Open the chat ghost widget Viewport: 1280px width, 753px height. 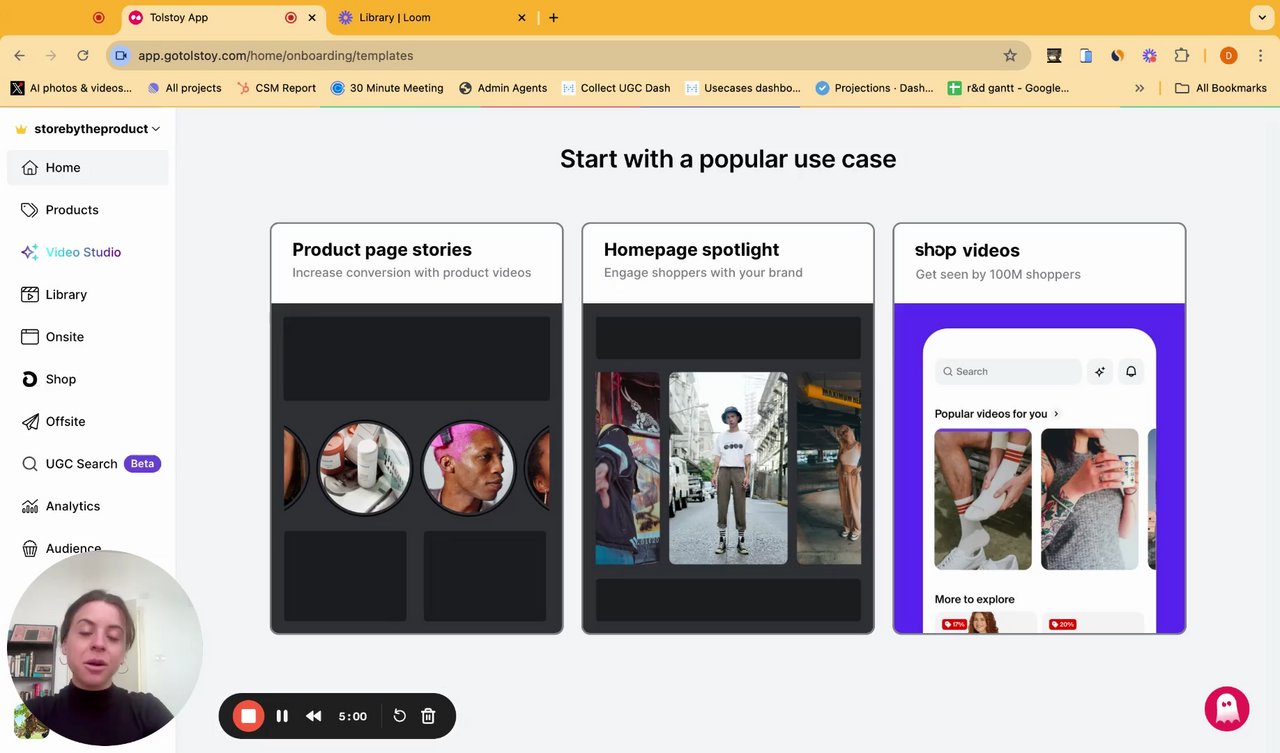pyautogui.click(x=1226, y=709)
